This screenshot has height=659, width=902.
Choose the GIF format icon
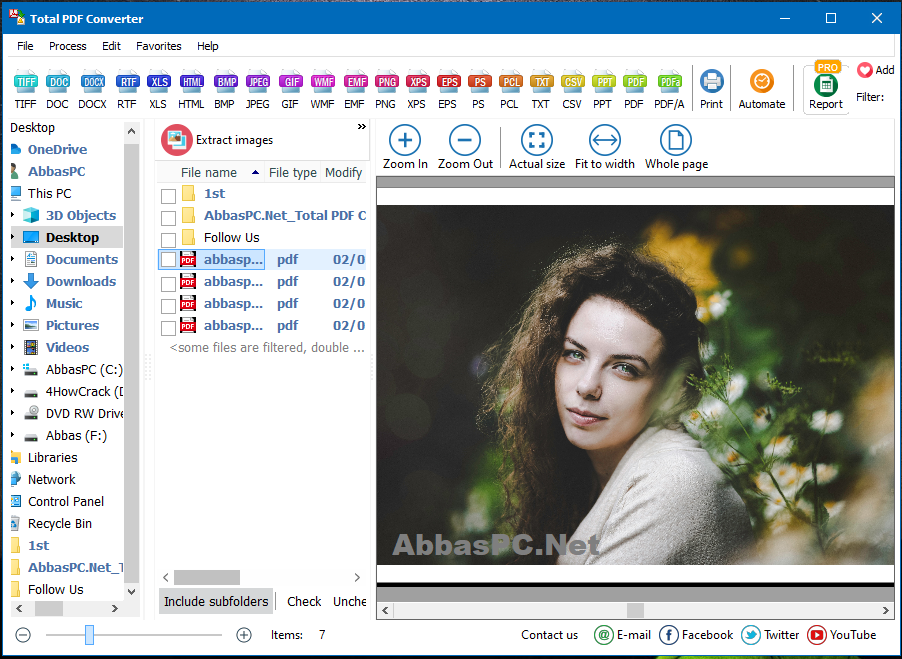point(291,90)
